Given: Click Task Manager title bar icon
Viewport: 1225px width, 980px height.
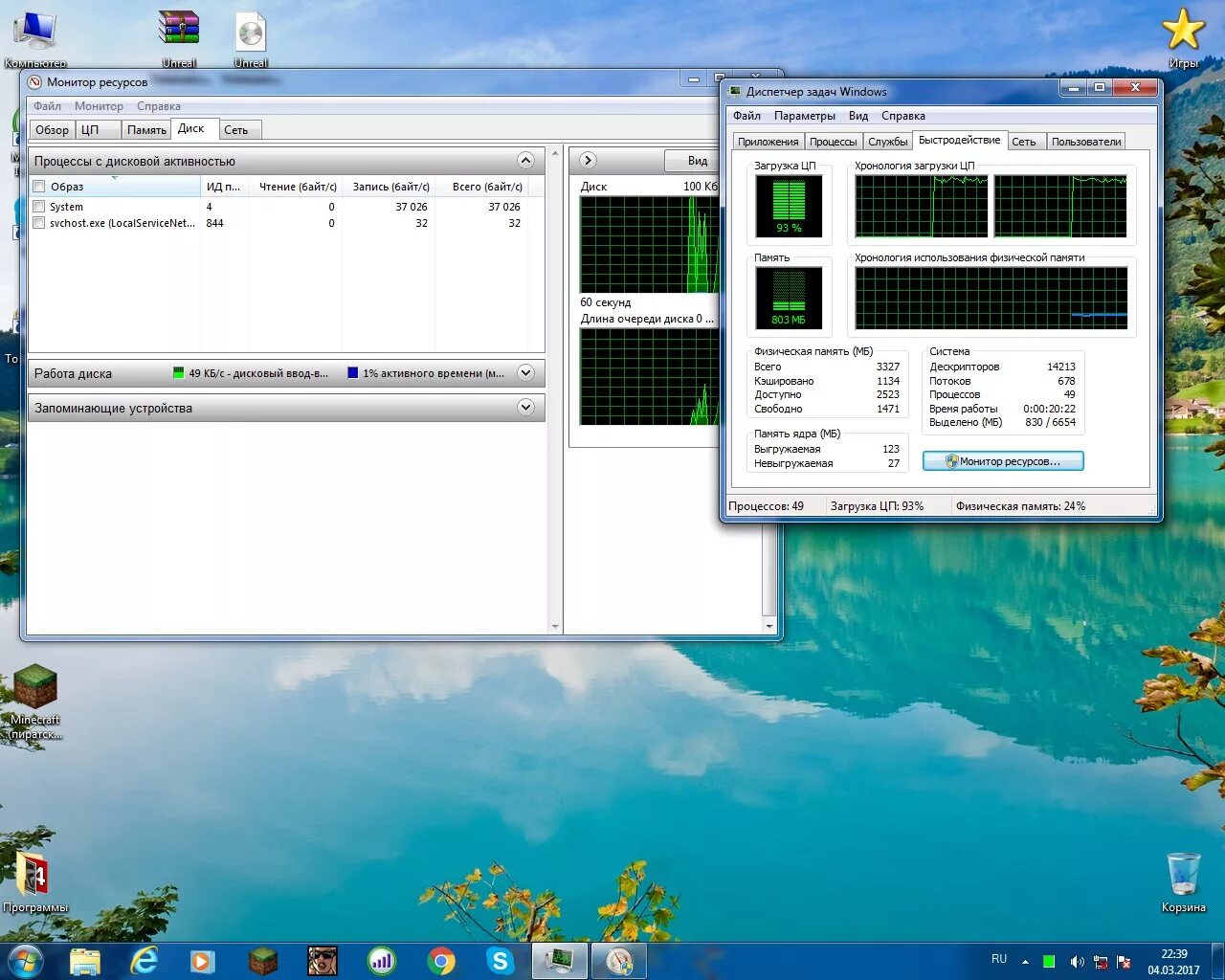Looking at the screenshot, I should [x=734, y=92].
